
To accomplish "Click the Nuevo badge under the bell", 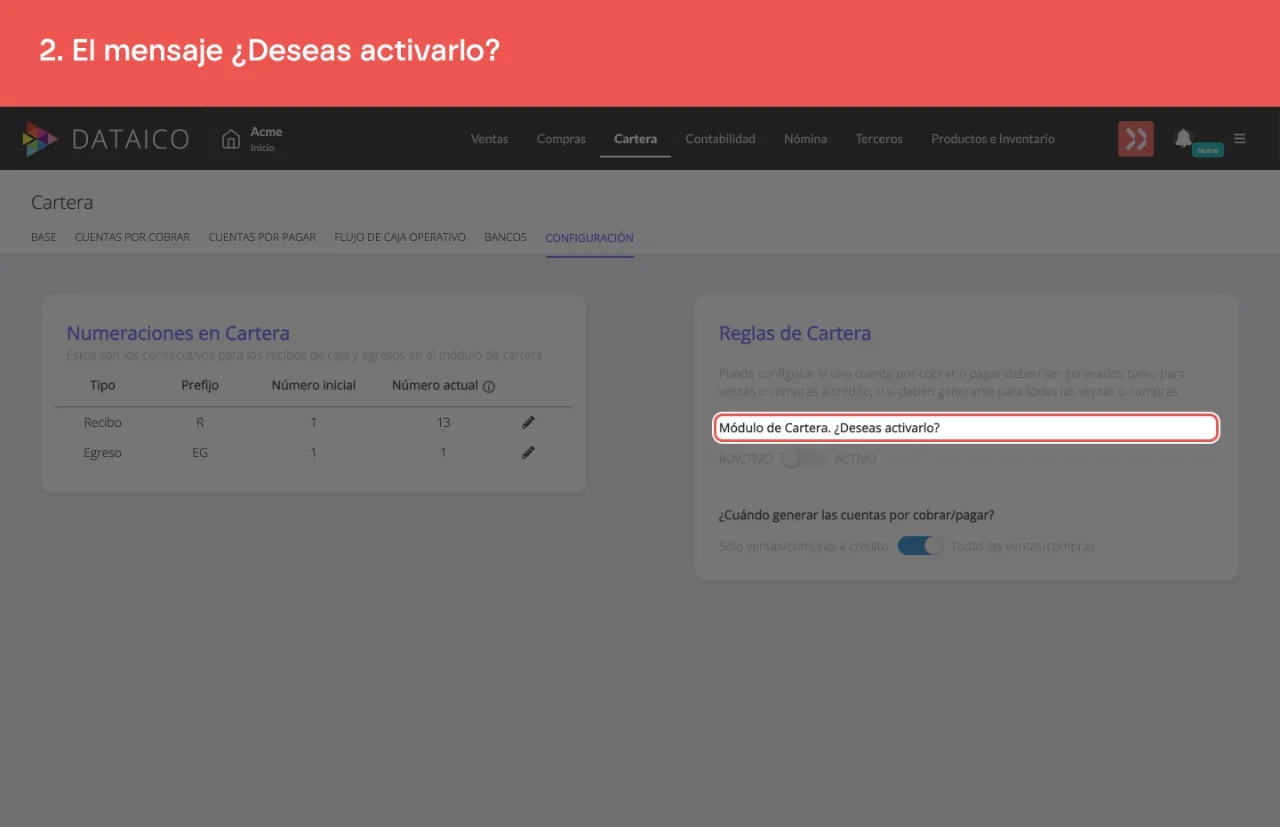I will [x=1208, y=150].
